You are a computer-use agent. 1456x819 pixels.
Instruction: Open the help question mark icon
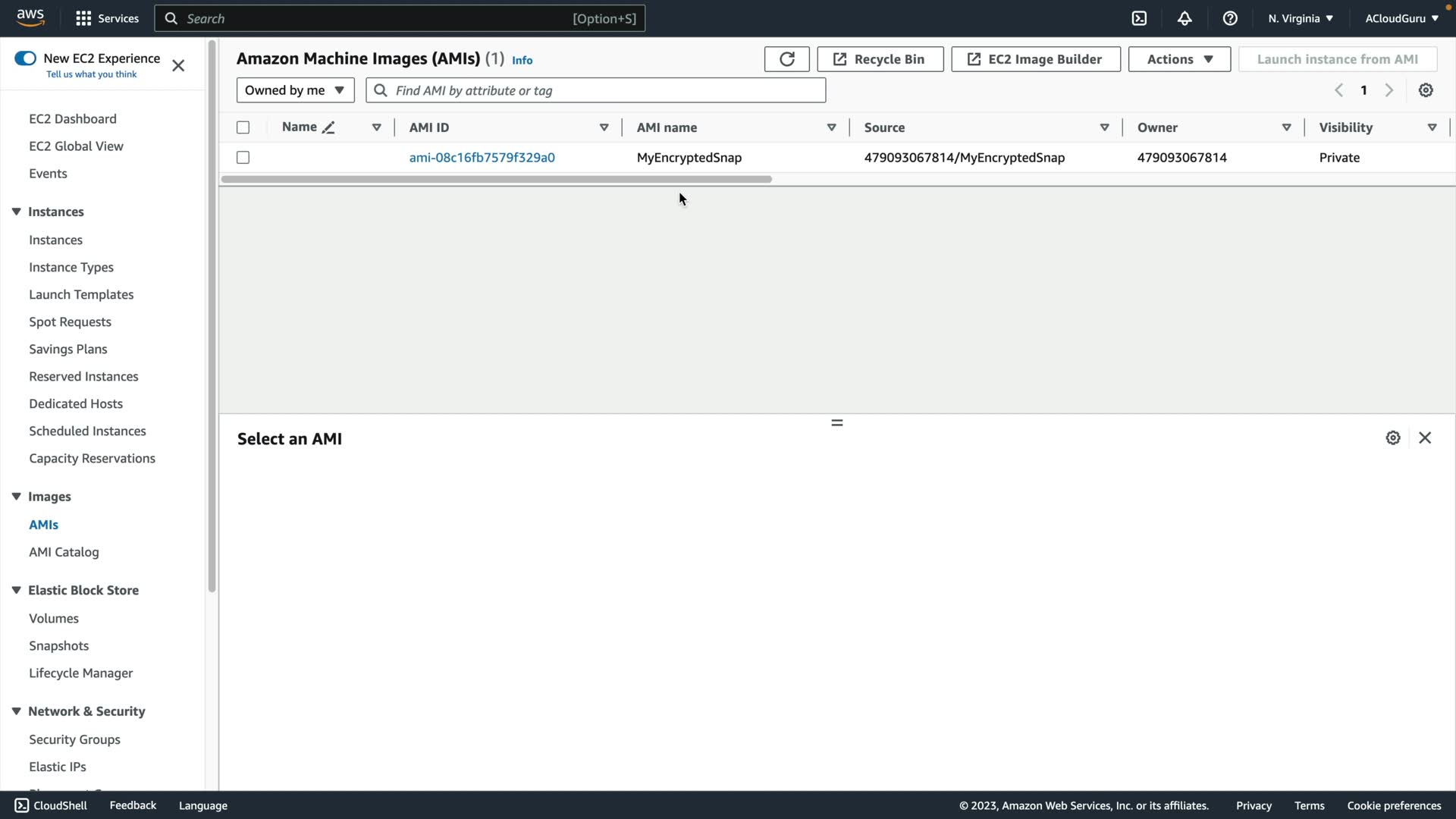coord(1230,18)
